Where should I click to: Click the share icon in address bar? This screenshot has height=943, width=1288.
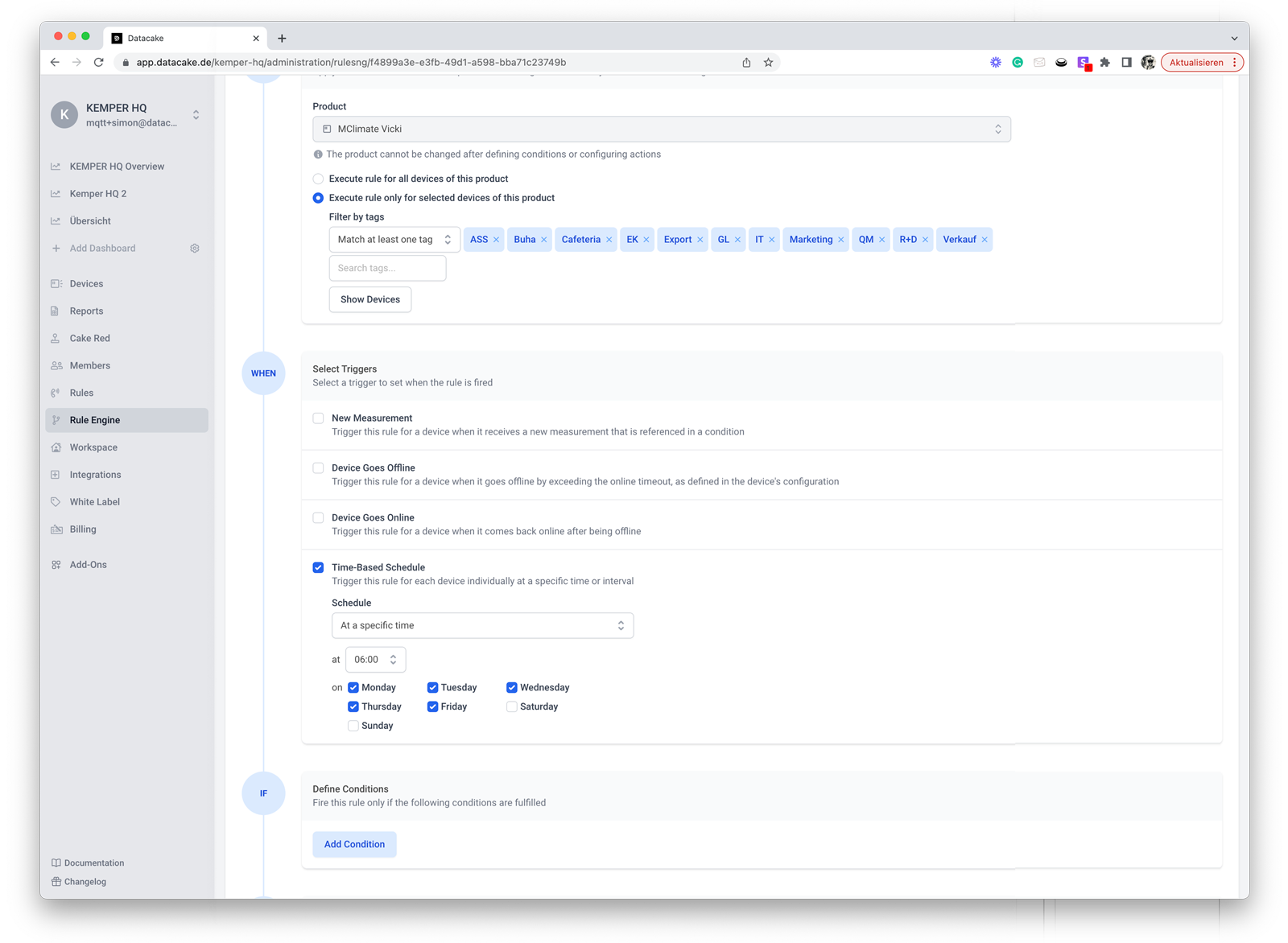pos(746,62)
